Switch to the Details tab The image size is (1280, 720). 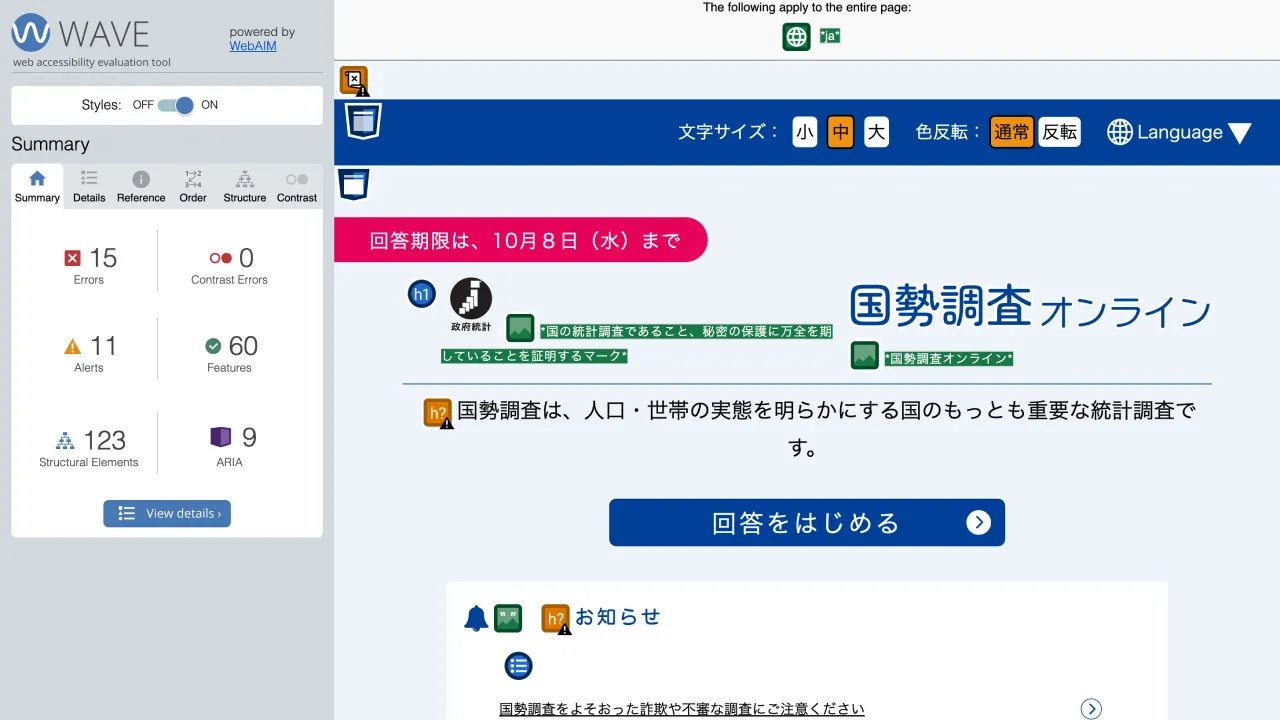[x=88, y=185]
